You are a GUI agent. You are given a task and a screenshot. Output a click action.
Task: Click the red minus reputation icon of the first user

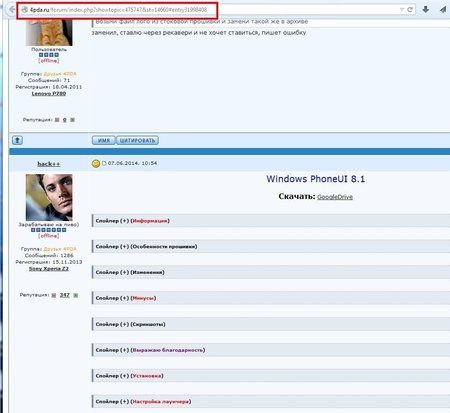[57, 120]
